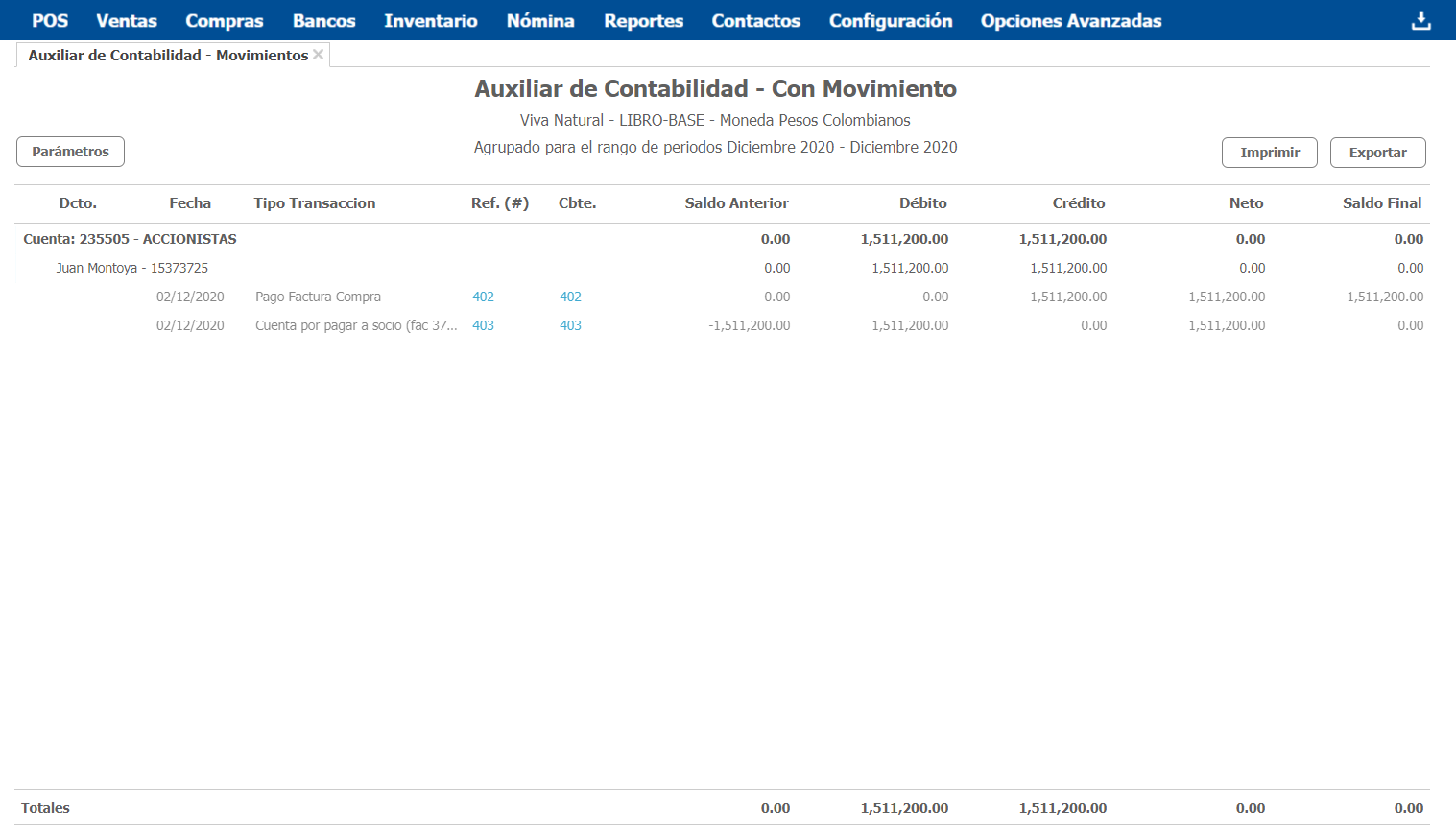Open comprobante 403 in Cbte. column
Viewport: 1456px width, 832px height.
pyautogui.click(x=570, y=325)
